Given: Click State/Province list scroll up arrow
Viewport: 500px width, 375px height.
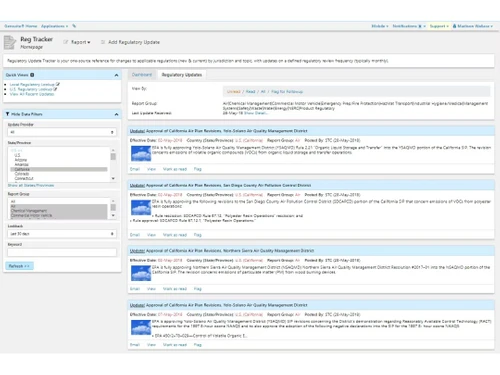Looking at the screenshot, I should (x=113, y=151).
